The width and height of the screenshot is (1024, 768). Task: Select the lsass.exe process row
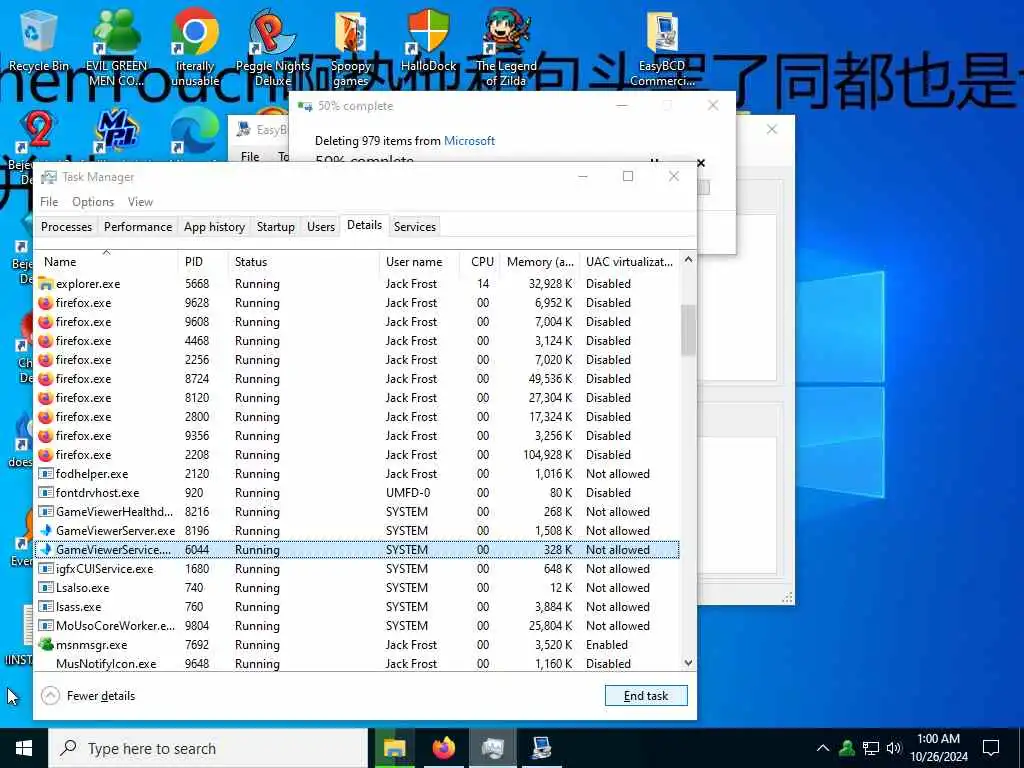pos(357,607)
